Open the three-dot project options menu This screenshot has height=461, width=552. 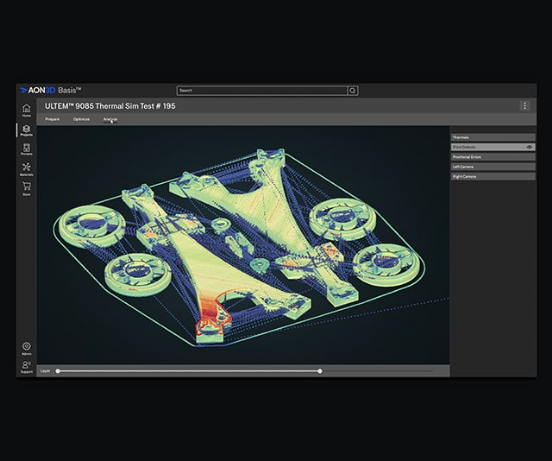(525, 106)
